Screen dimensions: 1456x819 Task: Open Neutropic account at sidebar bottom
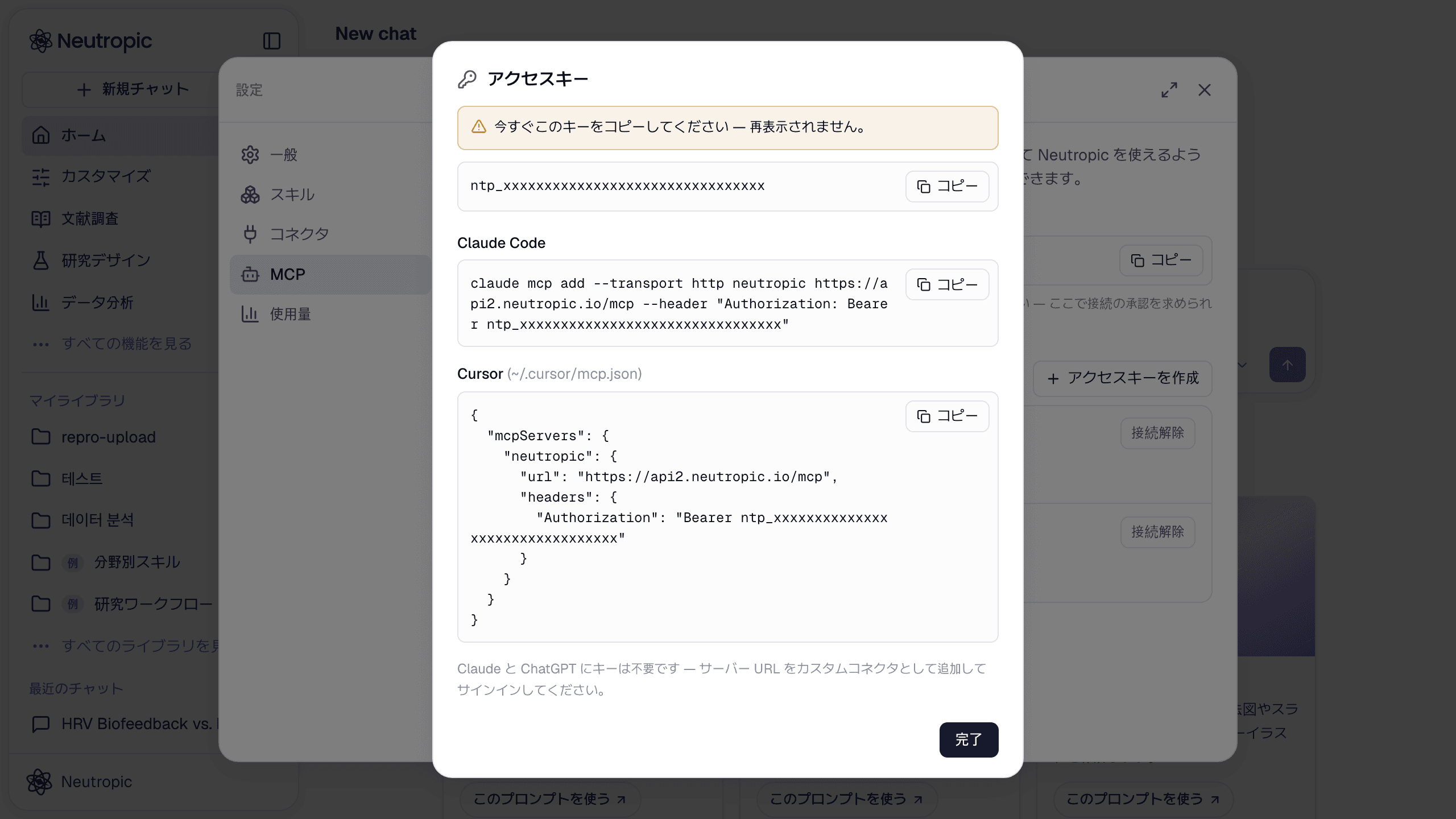pyautogui.click(x=80, y=782)
